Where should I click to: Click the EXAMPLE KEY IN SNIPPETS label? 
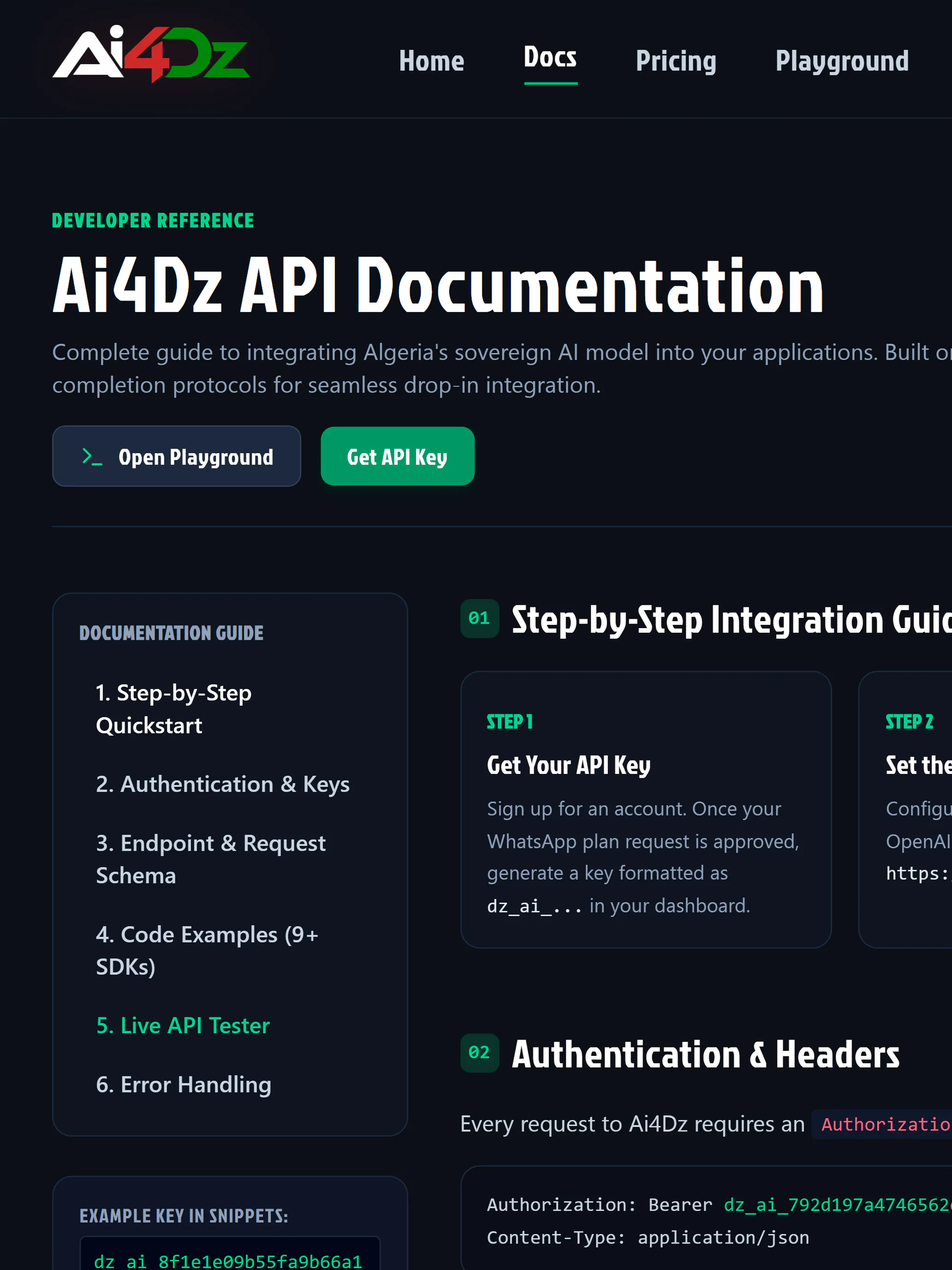[184, 1216]
